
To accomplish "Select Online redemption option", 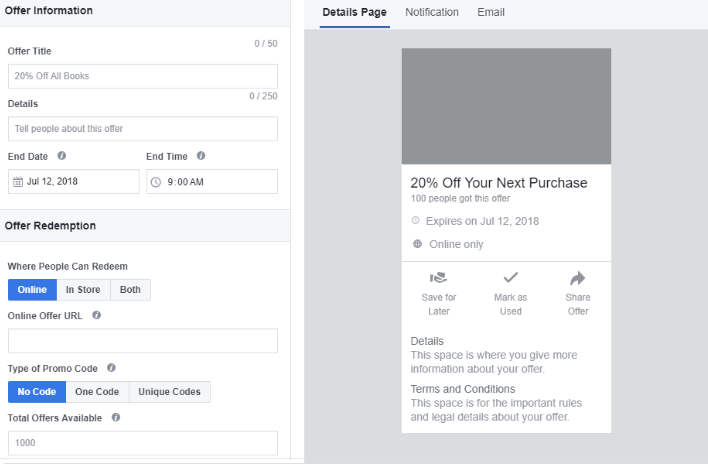I will coord(33,290).
